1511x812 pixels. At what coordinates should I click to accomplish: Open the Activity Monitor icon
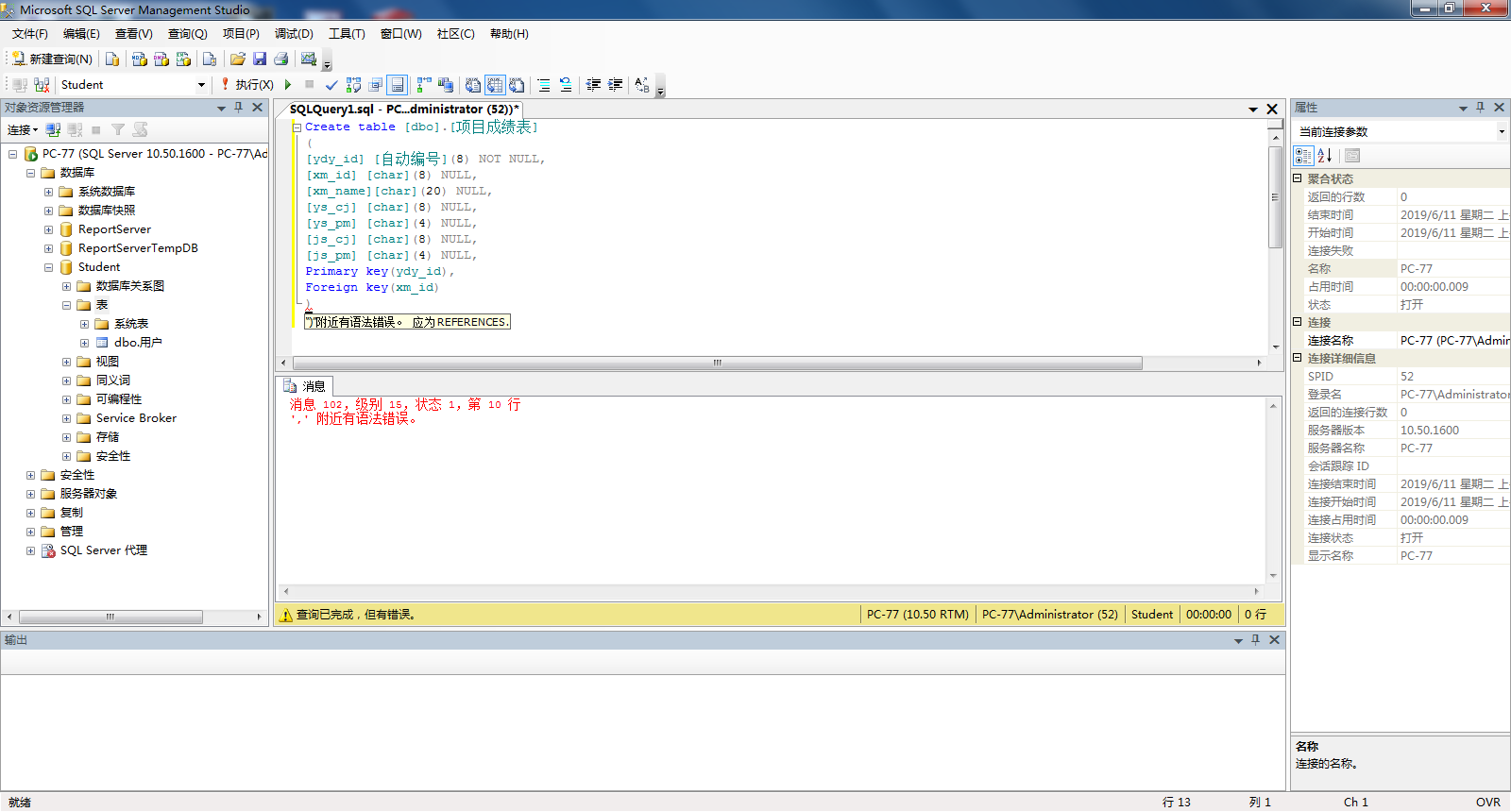pos(309,59)
